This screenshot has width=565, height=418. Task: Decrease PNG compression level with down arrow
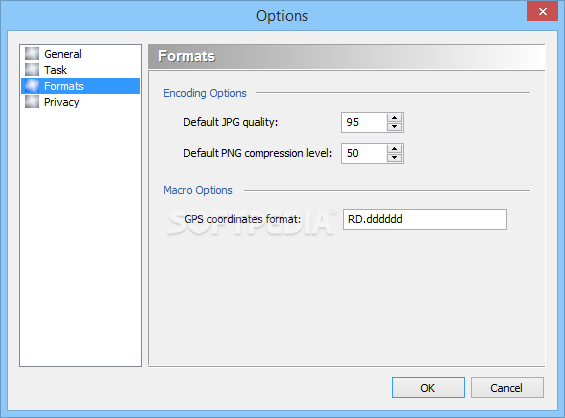coord(395,157)
